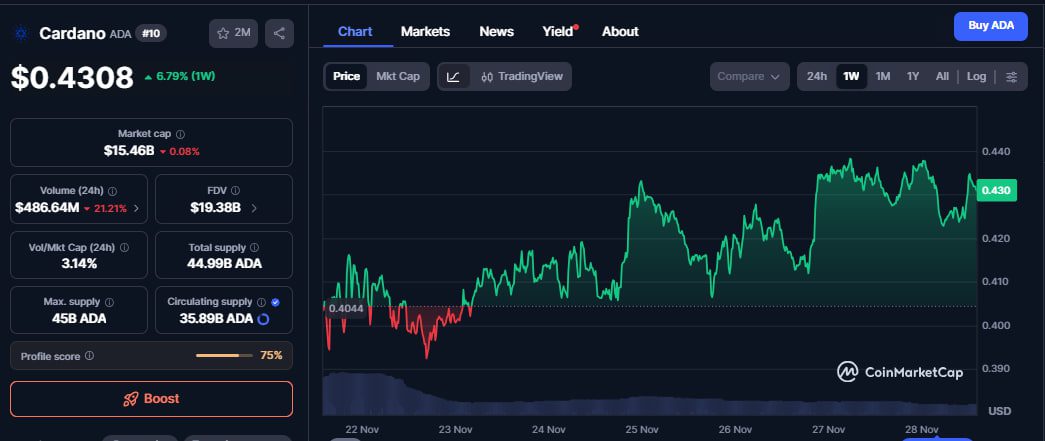Click the volume histogram below chart
Viewport: 1045px width, 441px height.
(650, 396)
